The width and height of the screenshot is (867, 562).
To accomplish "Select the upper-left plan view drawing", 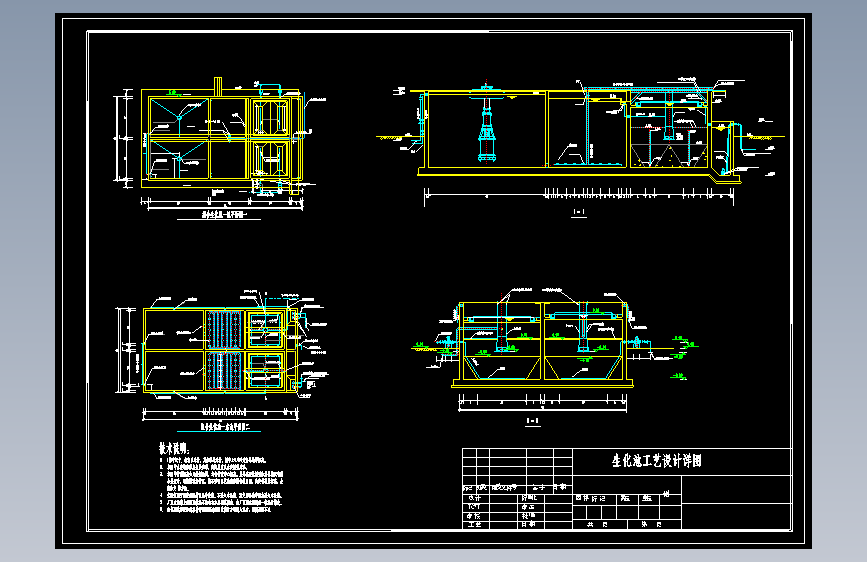I will pyautogui.click(x=220, y=144).
